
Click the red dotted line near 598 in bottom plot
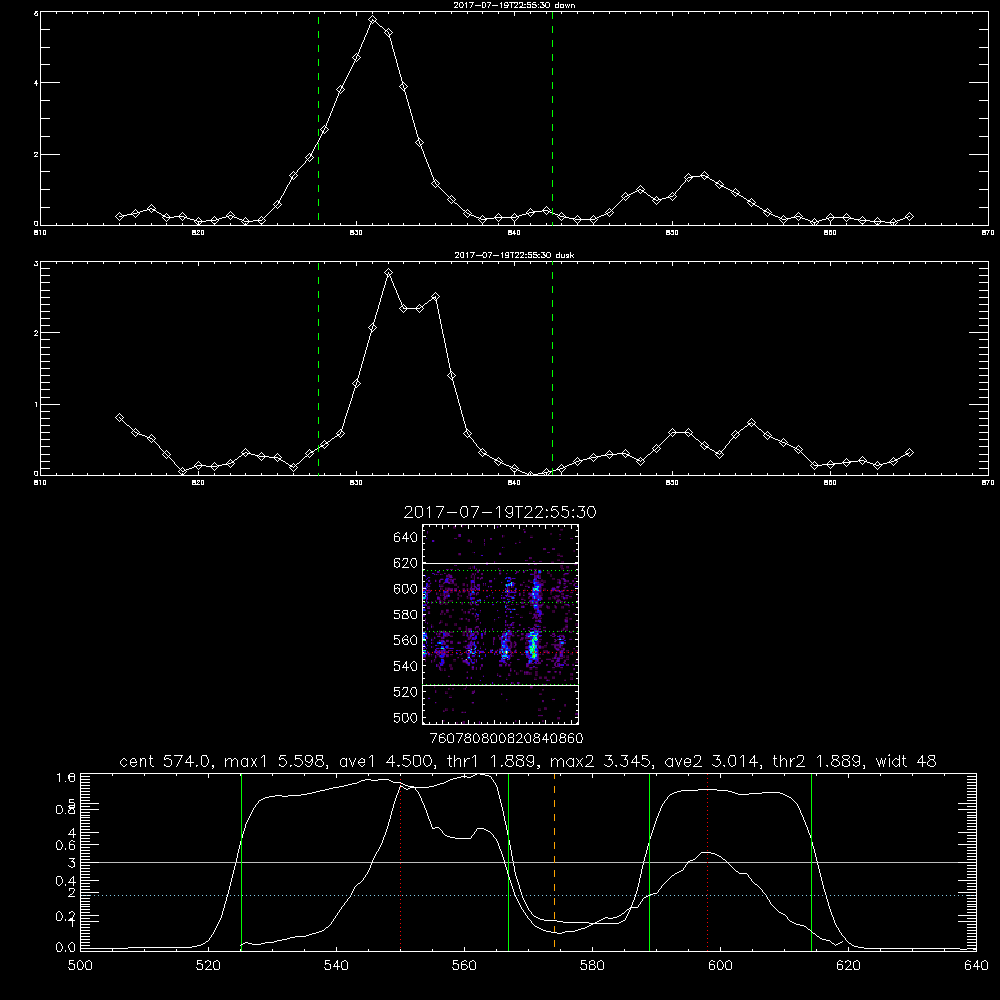[x=708, y=861]
